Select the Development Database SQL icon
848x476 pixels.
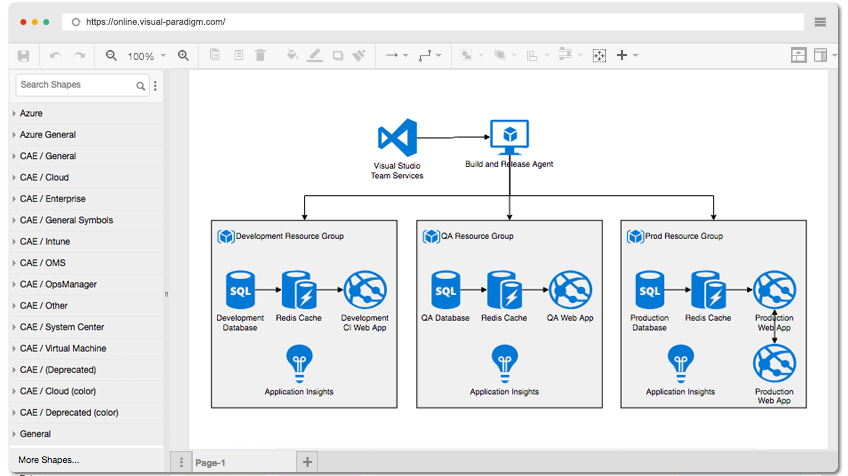pos(240,290)
